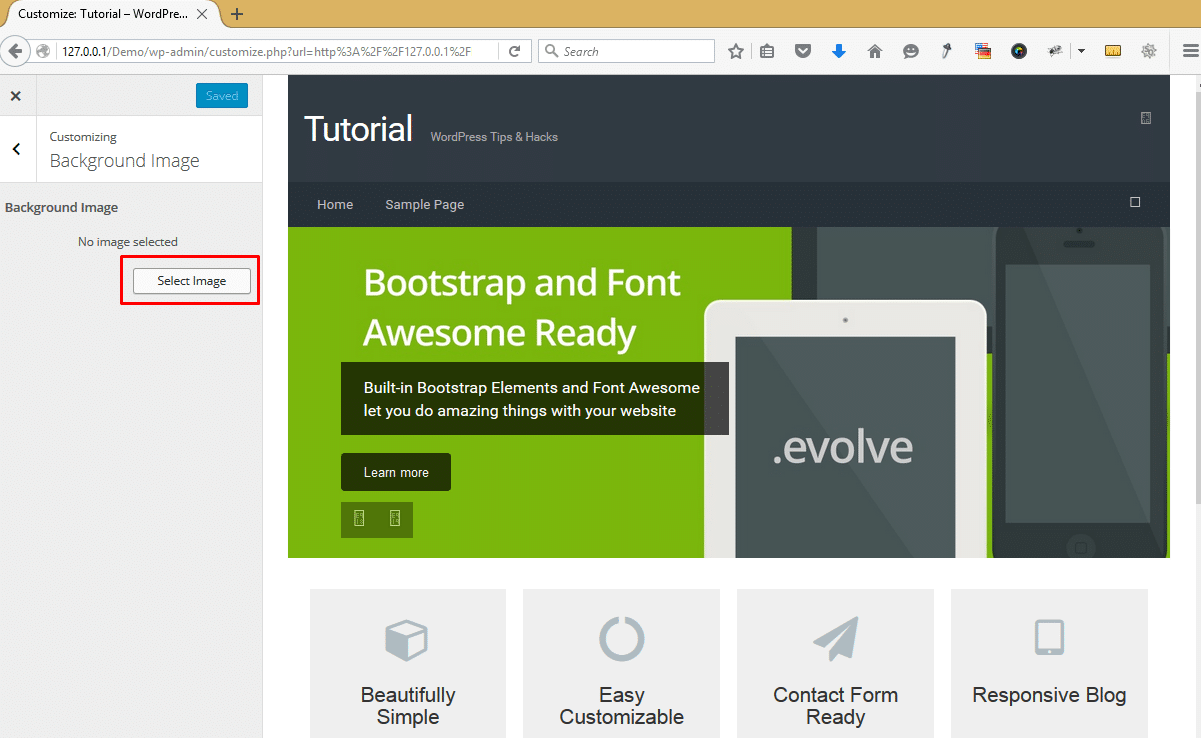
Task: Open the Firefox hamburger menu
Action: pyautogui.click(x=1189, y=51)
